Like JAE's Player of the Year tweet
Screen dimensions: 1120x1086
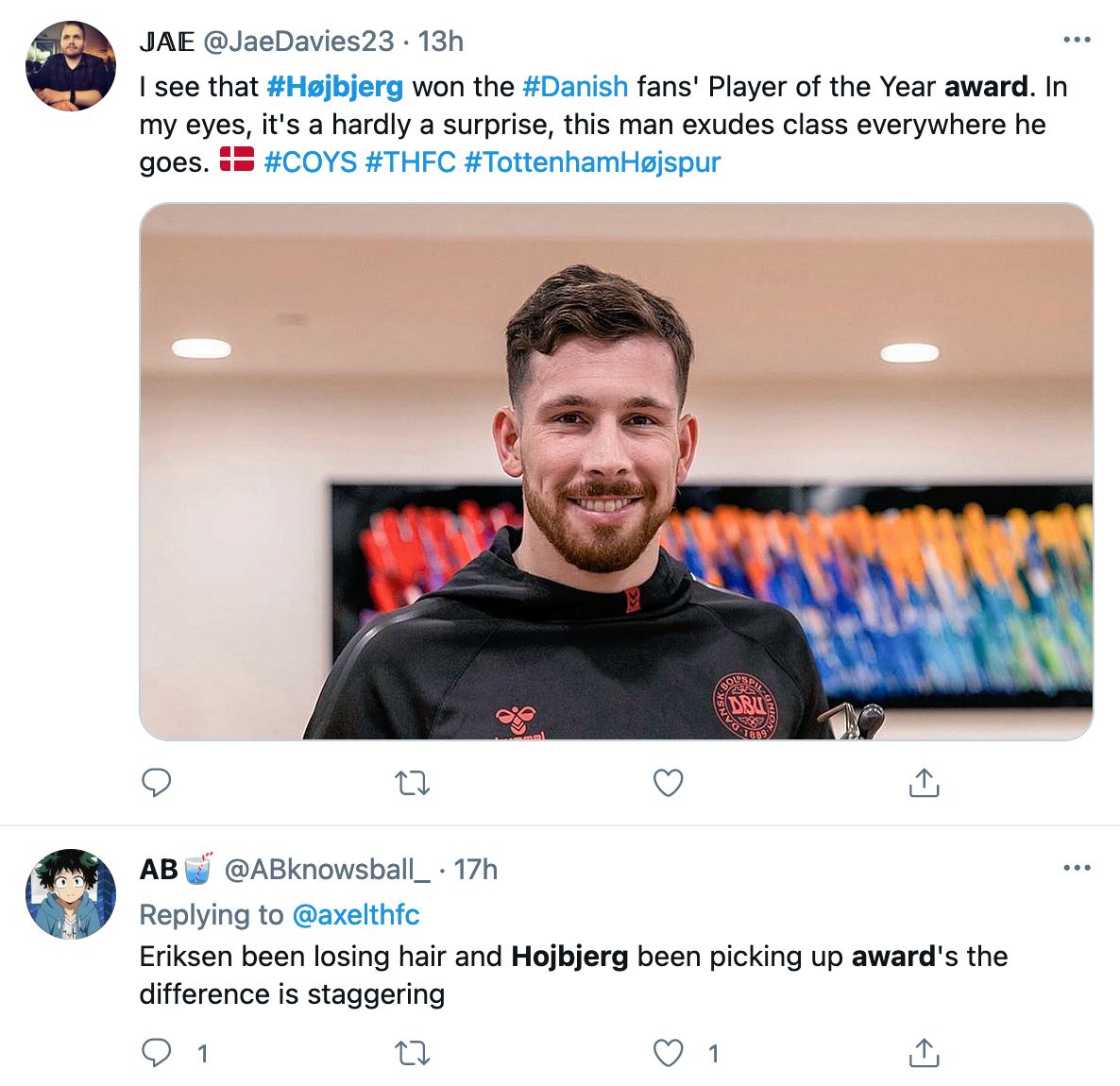click(668, 783)
